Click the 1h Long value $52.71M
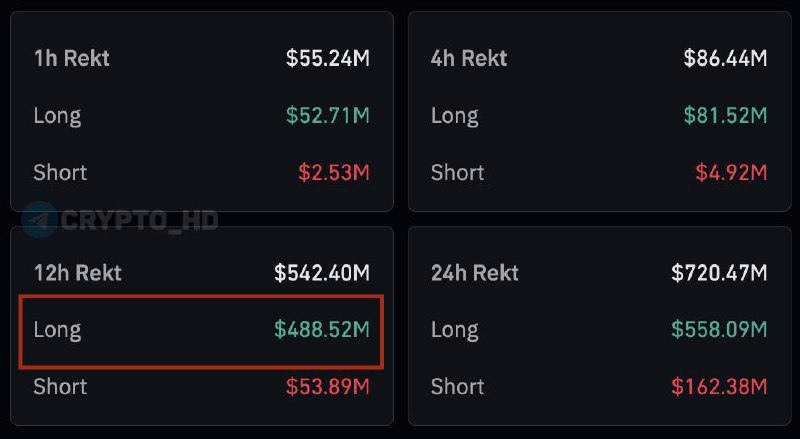 328,115
